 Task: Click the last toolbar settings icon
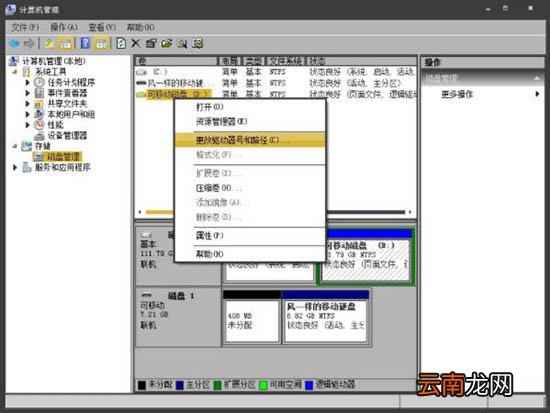198,44
